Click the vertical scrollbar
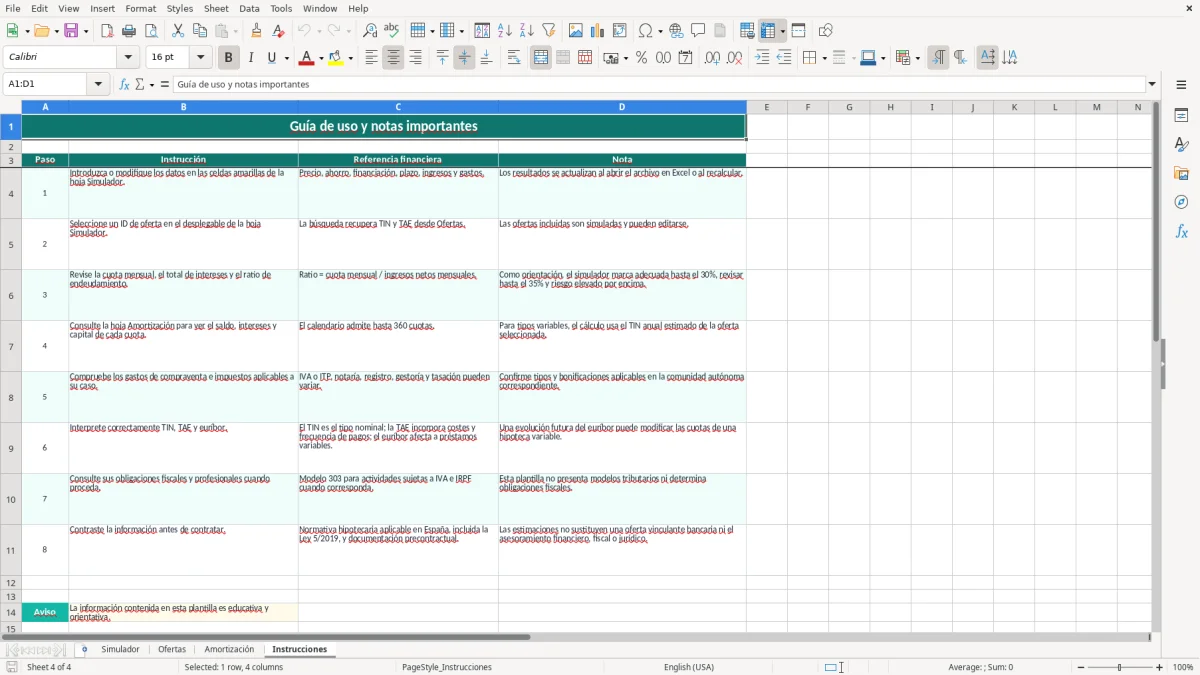The image size is (1200, 675). (1156, 365)
